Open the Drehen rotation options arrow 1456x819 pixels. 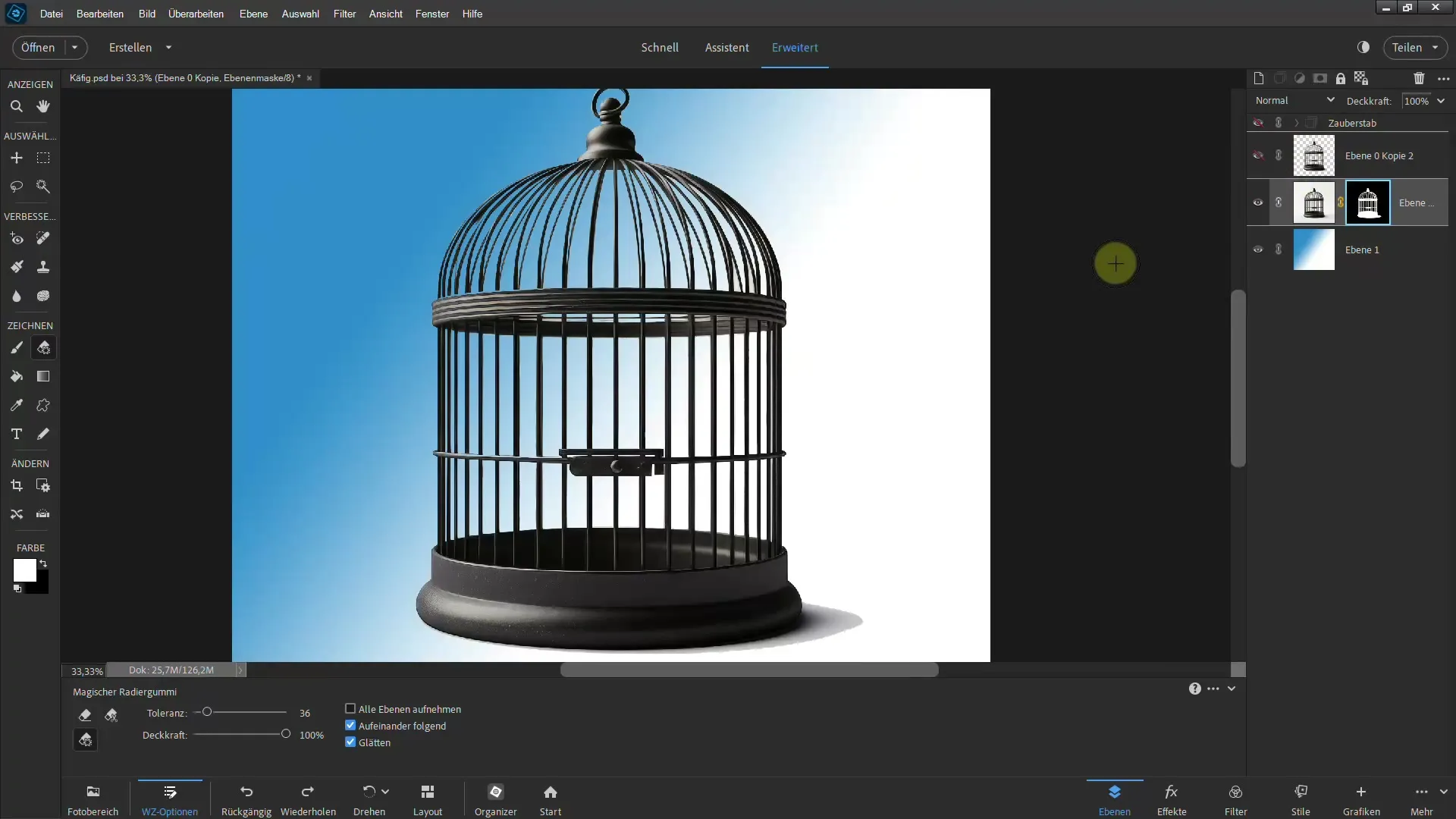385,792
